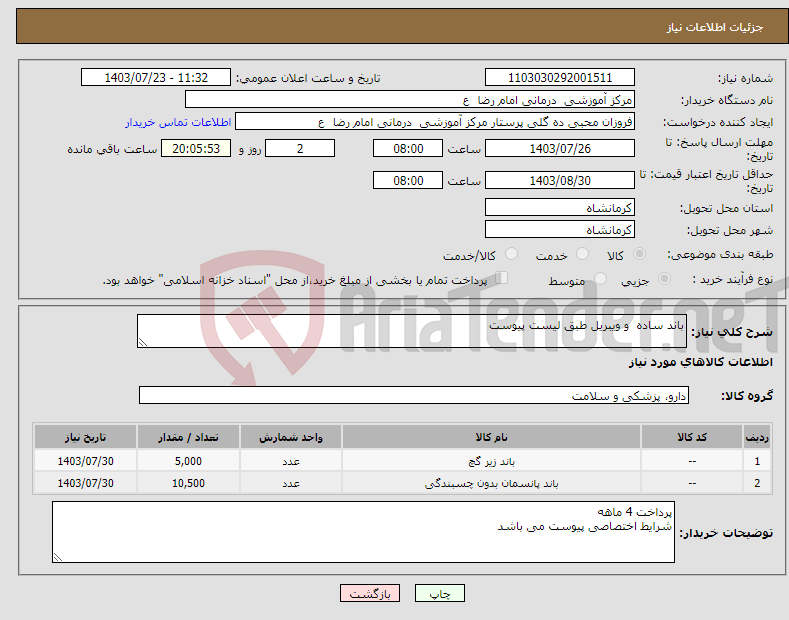
Task: Choose the جزیی purchase process option
Action: 664,278
